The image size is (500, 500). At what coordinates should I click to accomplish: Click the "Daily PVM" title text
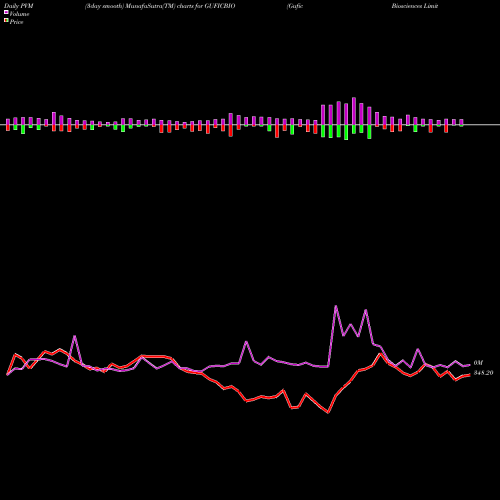point(19,6)
